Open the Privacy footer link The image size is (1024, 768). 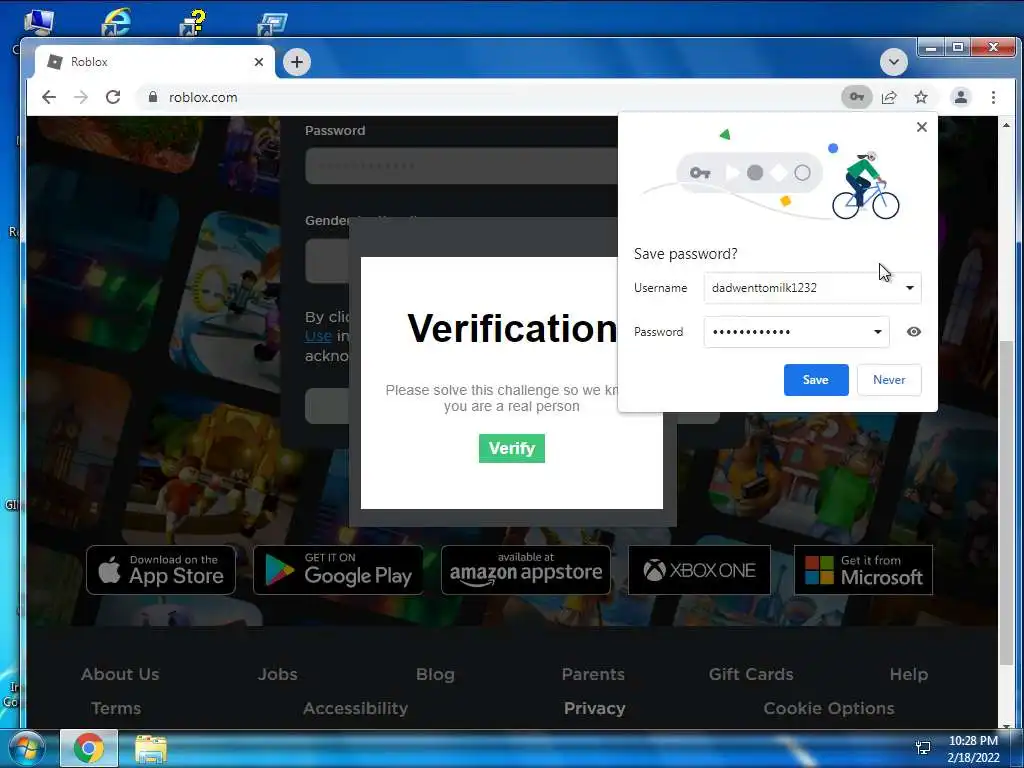tap(594, 709)
